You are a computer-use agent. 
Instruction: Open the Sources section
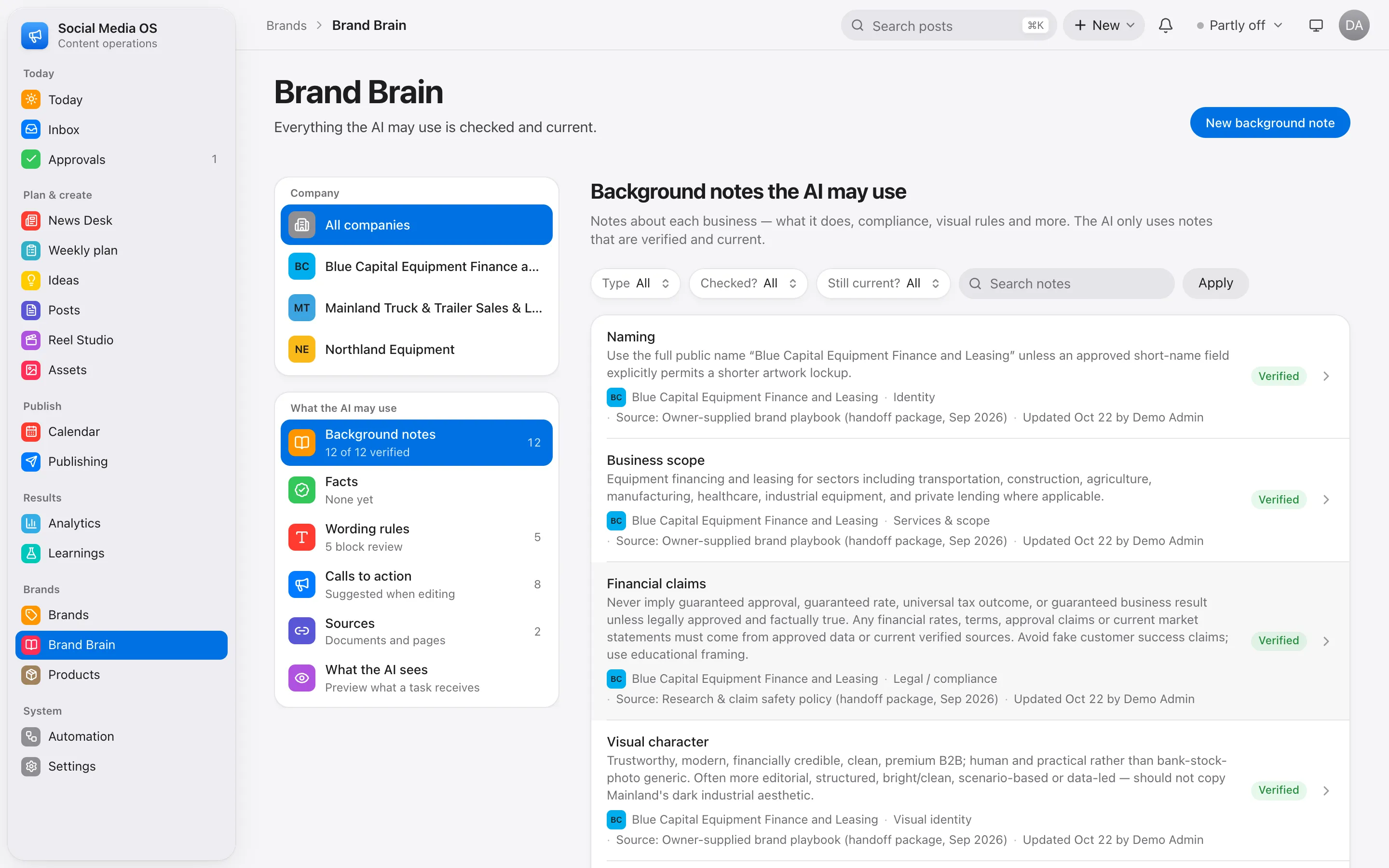pos(416,631)
